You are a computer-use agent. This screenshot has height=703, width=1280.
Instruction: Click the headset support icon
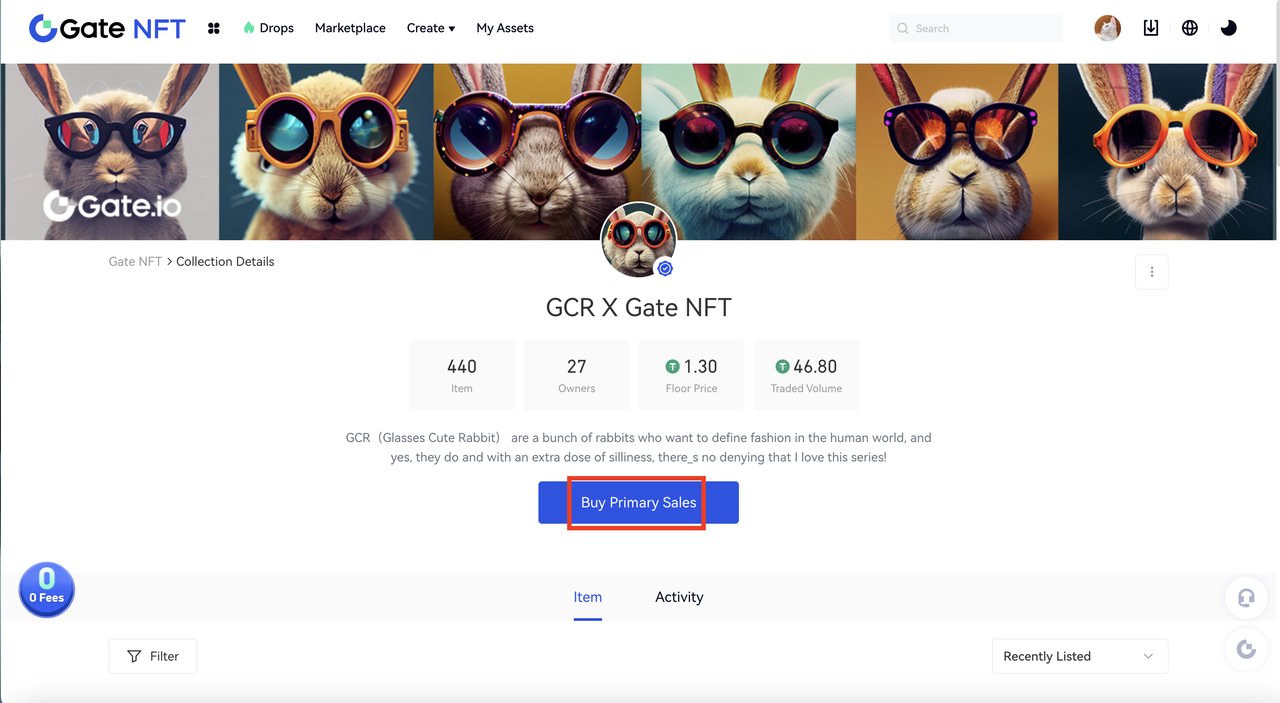(1246, 598)
